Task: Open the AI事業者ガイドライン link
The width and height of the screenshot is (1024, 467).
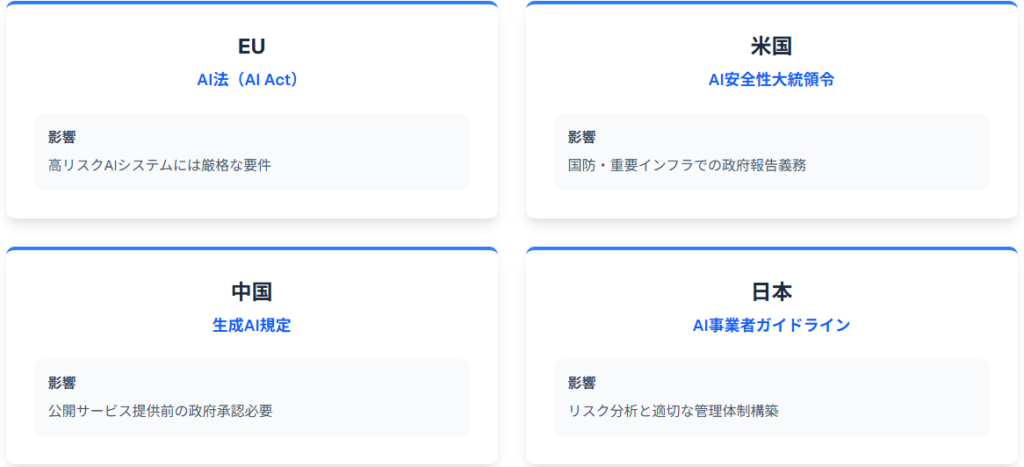Action: (x=771, y=325)
